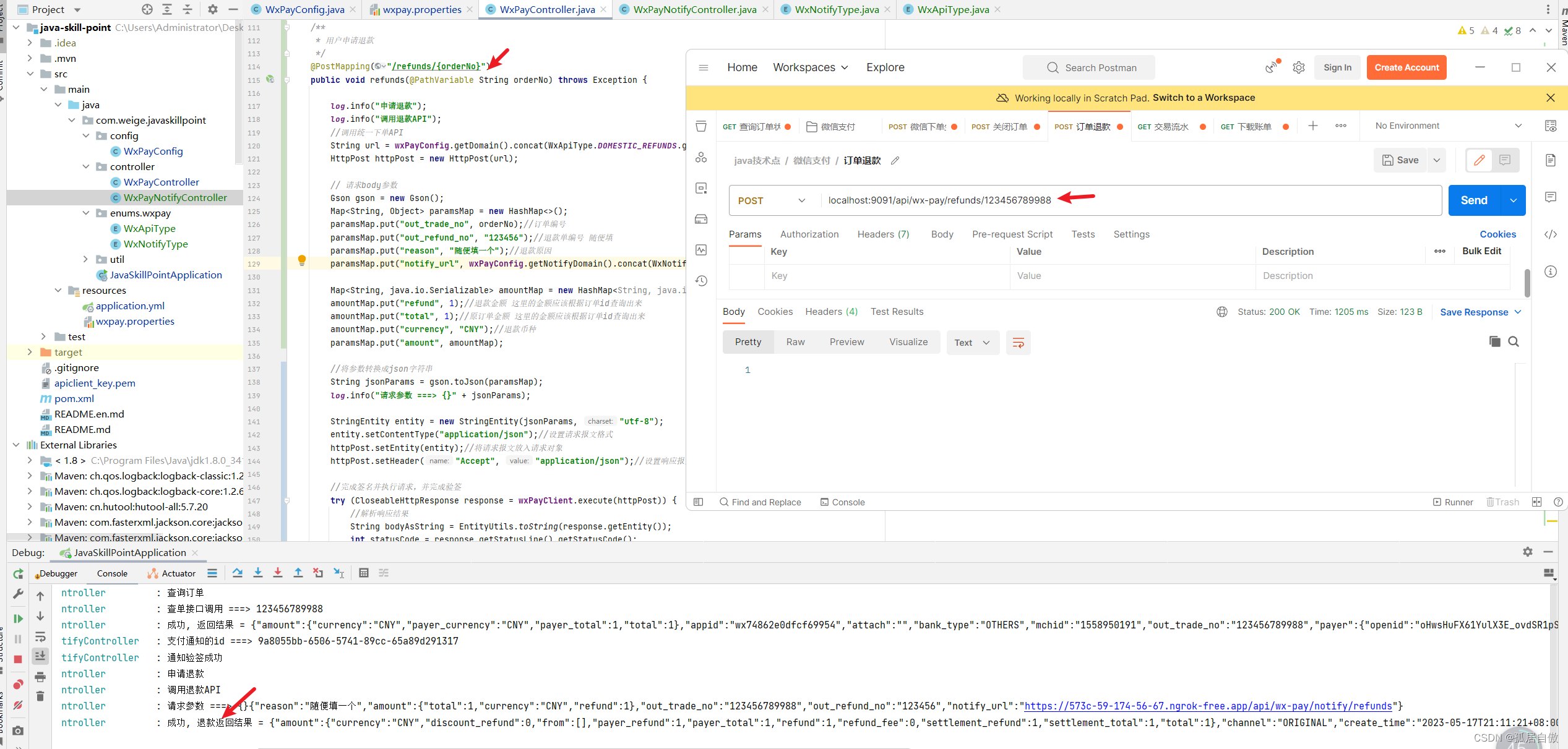Click Rerun debug icon in IntelliJ
This screenshot has width=1568, height=749.
pos(18,573)
